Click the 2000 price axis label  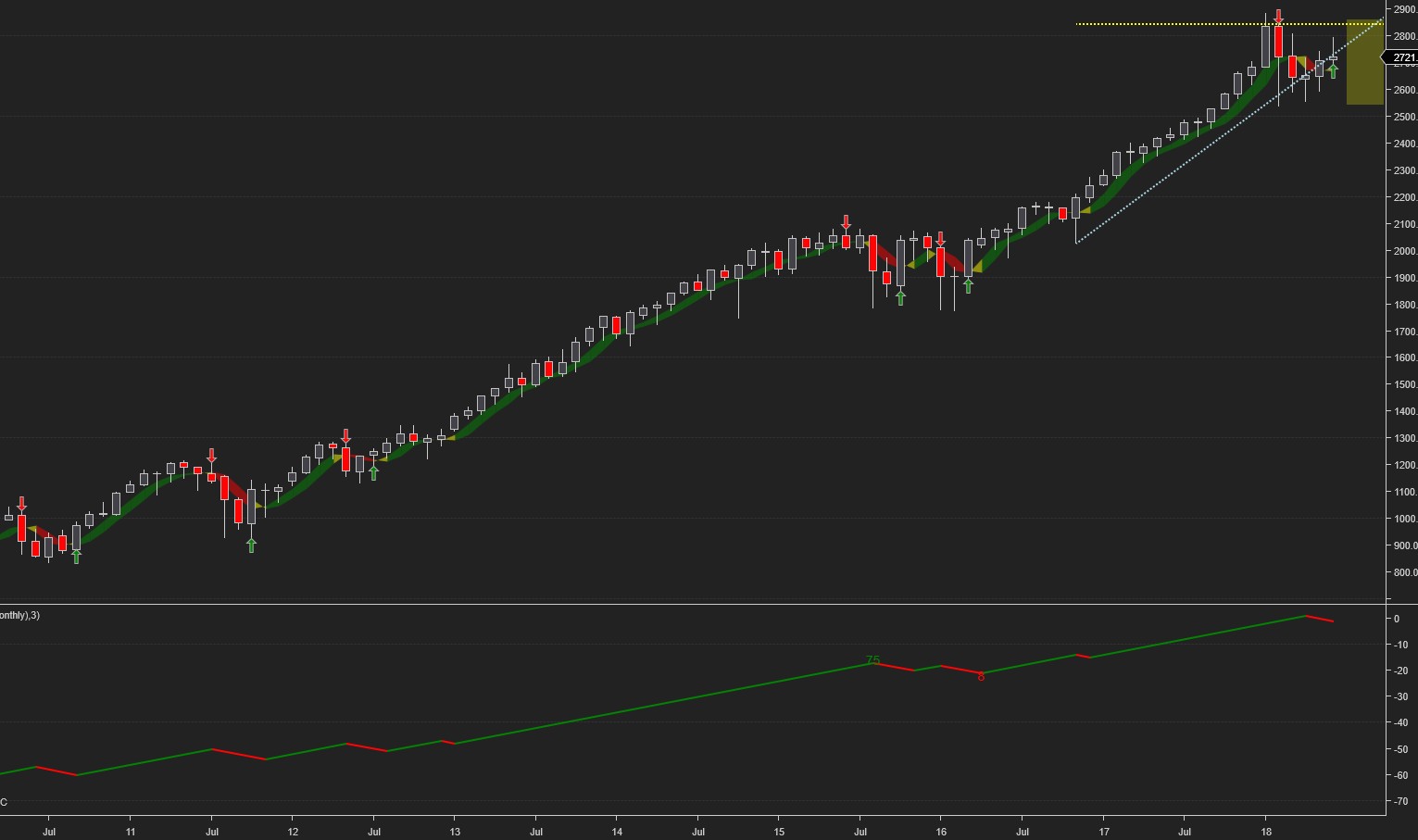pos(1404,251)
